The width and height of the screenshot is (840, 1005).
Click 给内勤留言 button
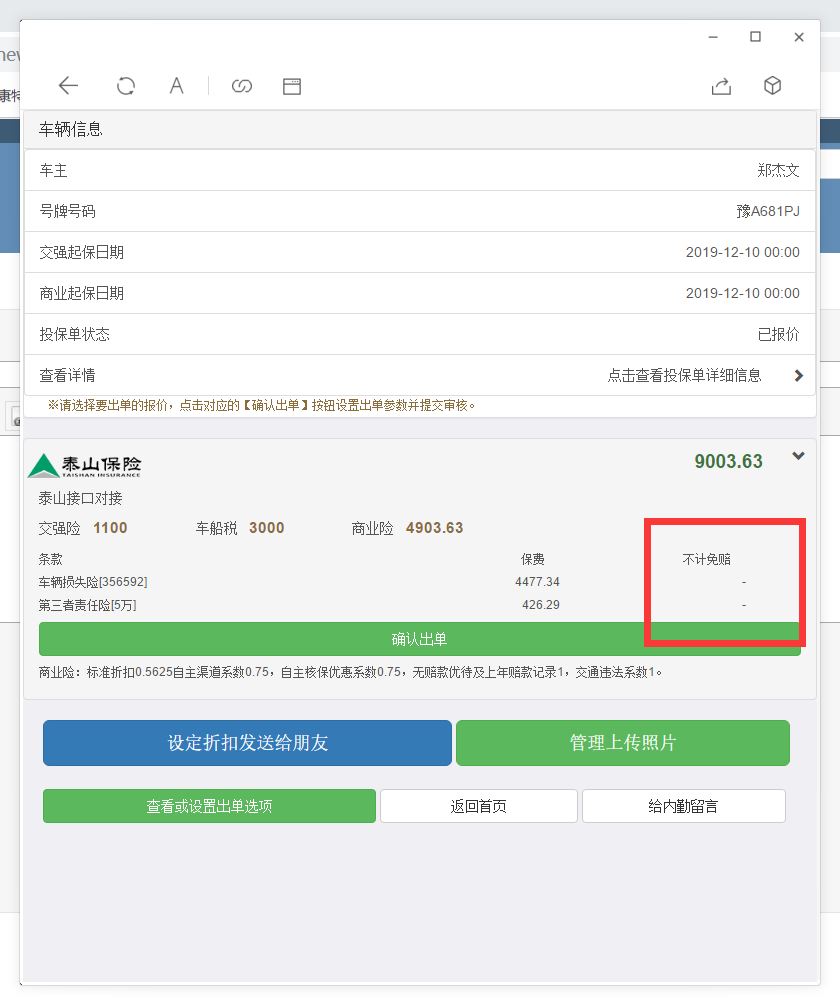point(684,806)
